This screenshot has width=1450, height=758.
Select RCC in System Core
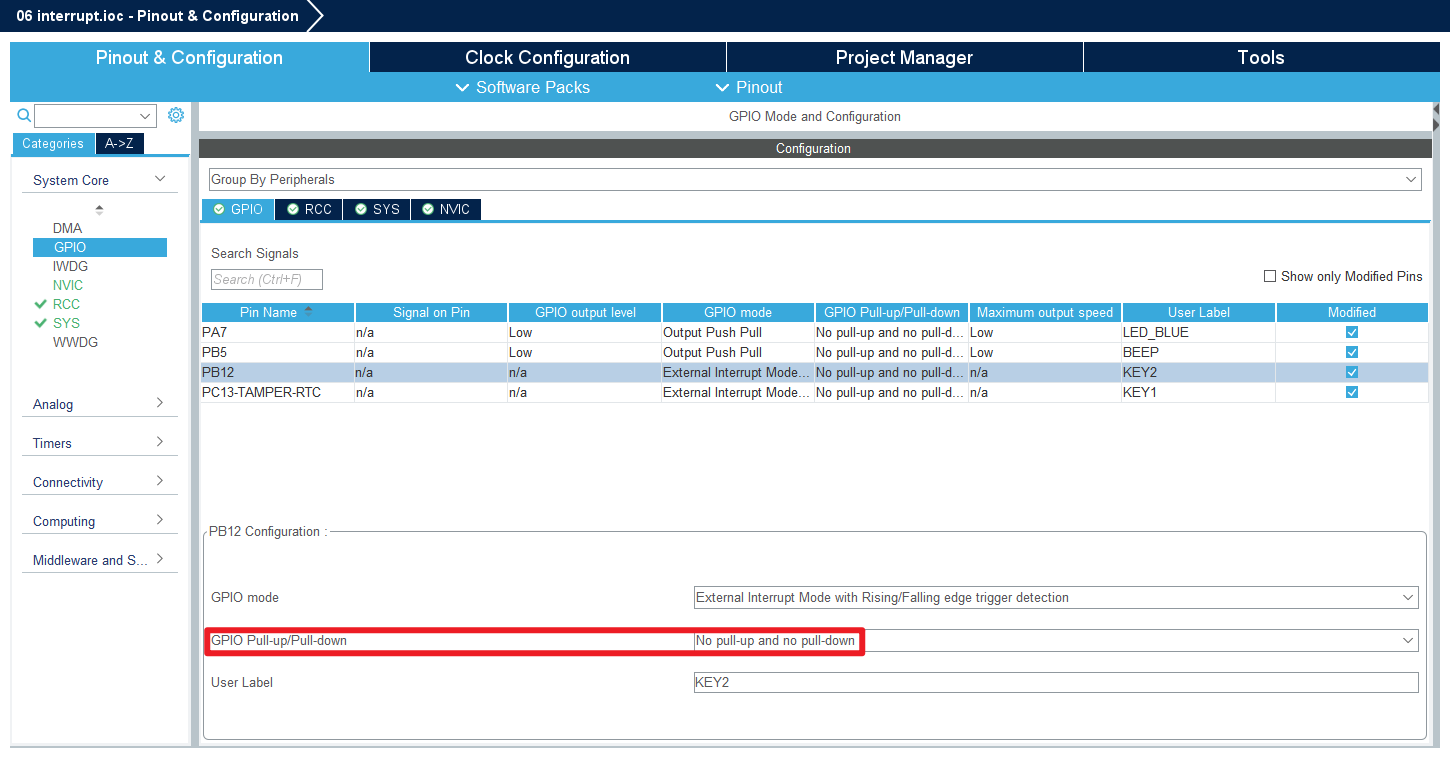tap(66, 304)
